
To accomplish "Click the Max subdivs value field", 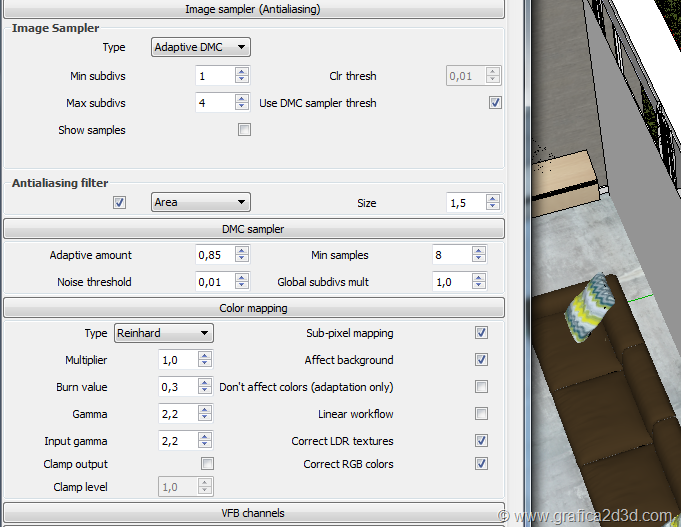I will (215, 103).
